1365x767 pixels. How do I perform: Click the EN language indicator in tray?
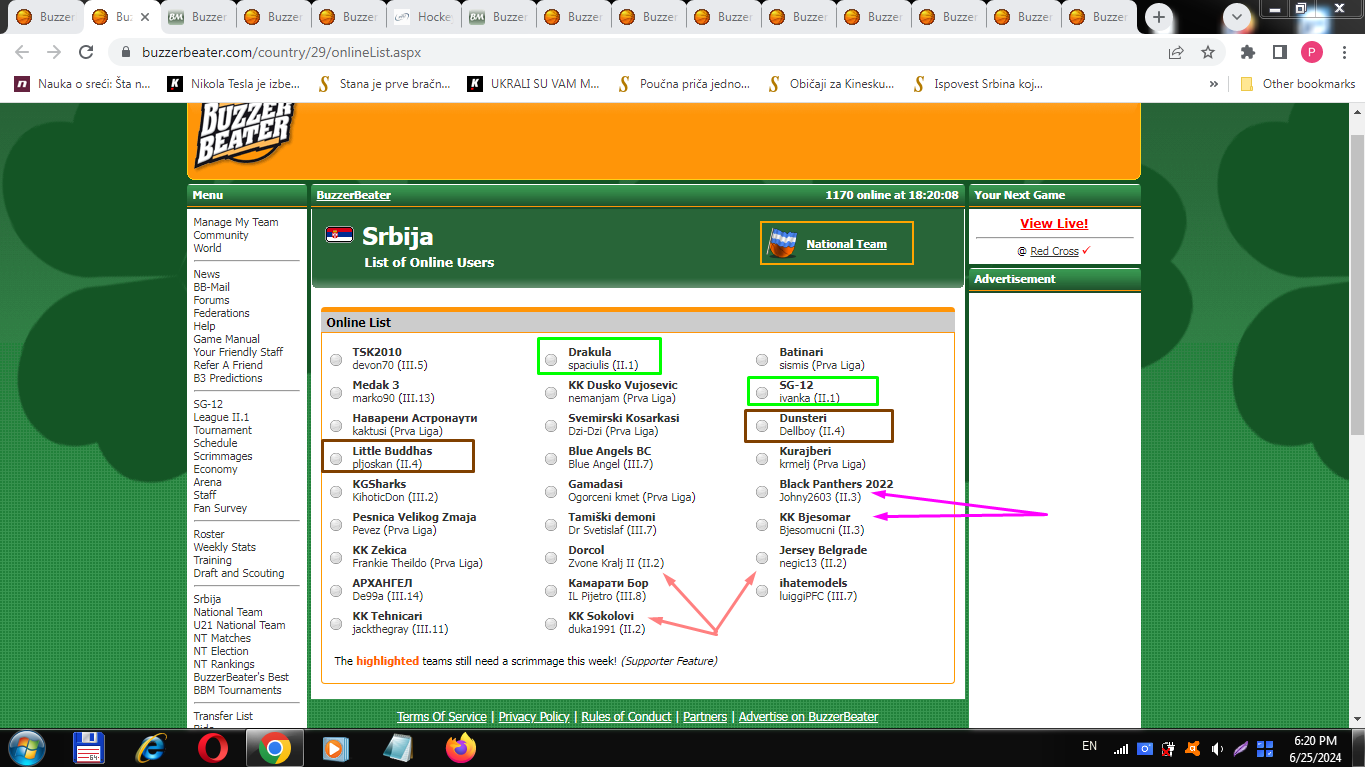(x=1090, y=746)
